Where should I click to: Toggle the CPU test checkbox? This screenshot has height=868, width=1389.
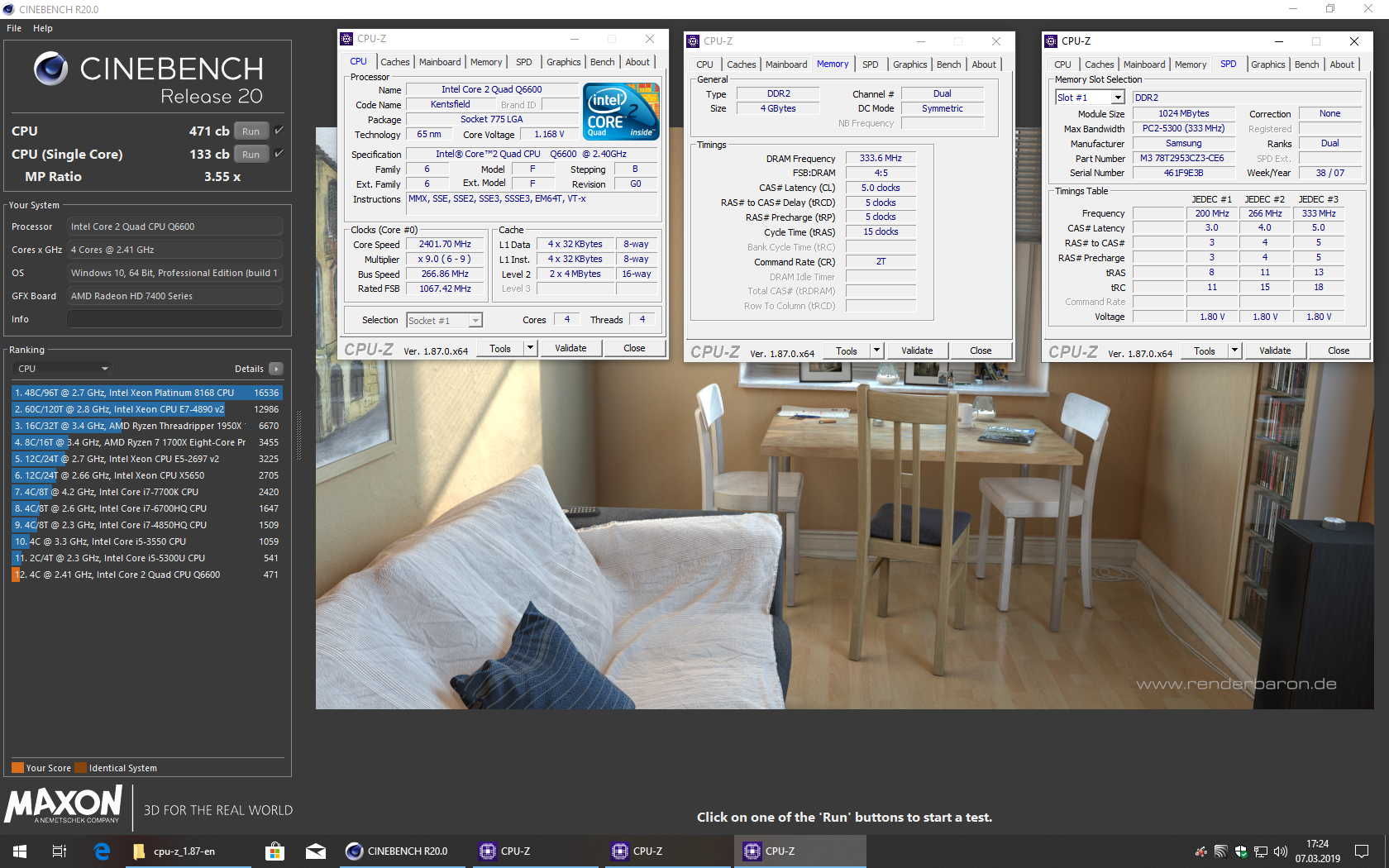pyautogui.click(x=279, y=131)
